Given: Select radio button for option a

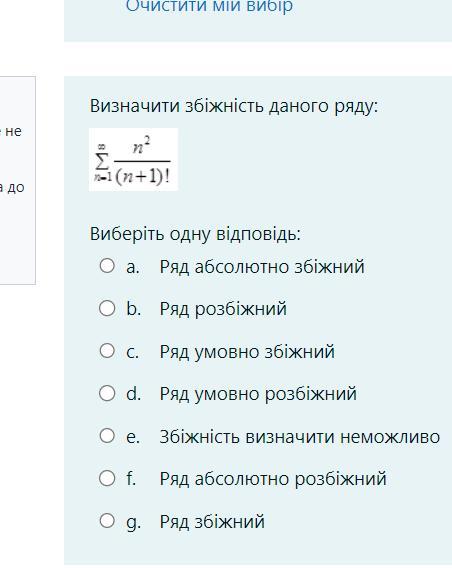Looking at the screenshot, I should click(x=107, y=266).
